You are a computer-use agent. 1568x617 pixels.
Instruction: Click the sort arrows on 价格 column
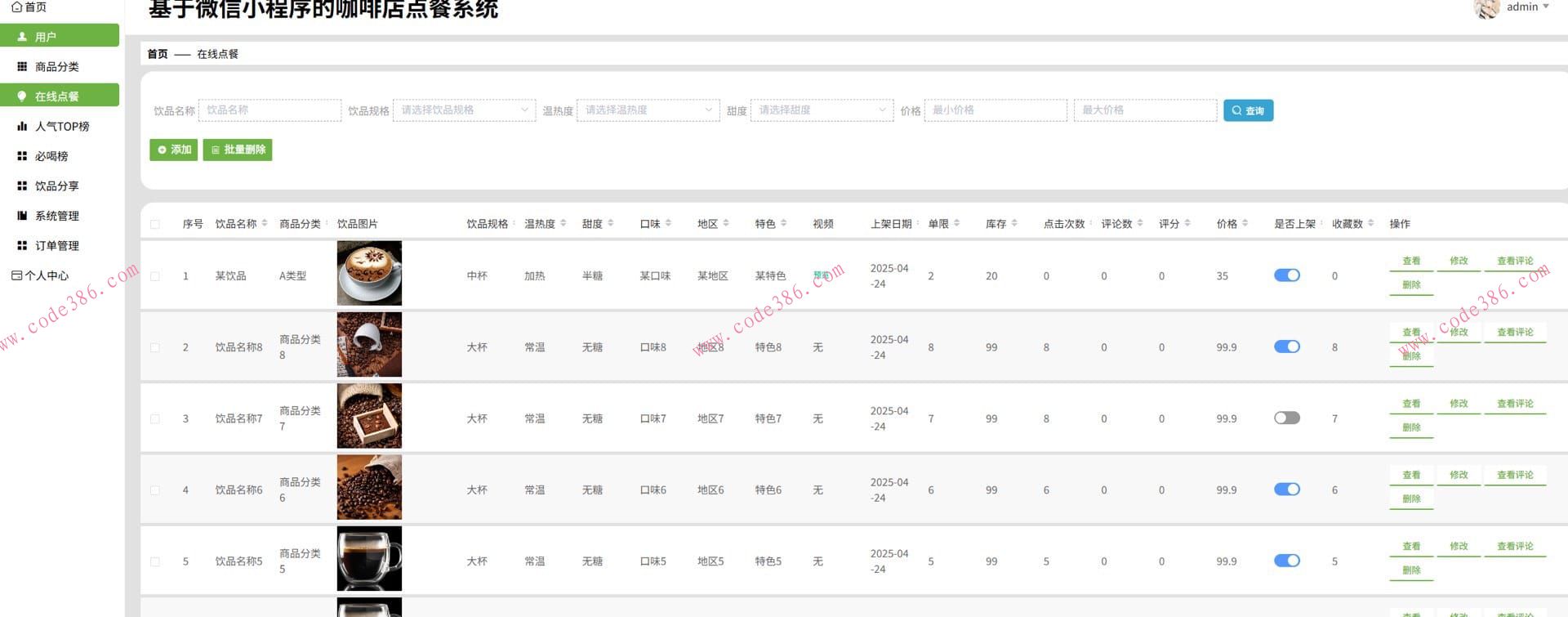click(x=1245, y=223)
